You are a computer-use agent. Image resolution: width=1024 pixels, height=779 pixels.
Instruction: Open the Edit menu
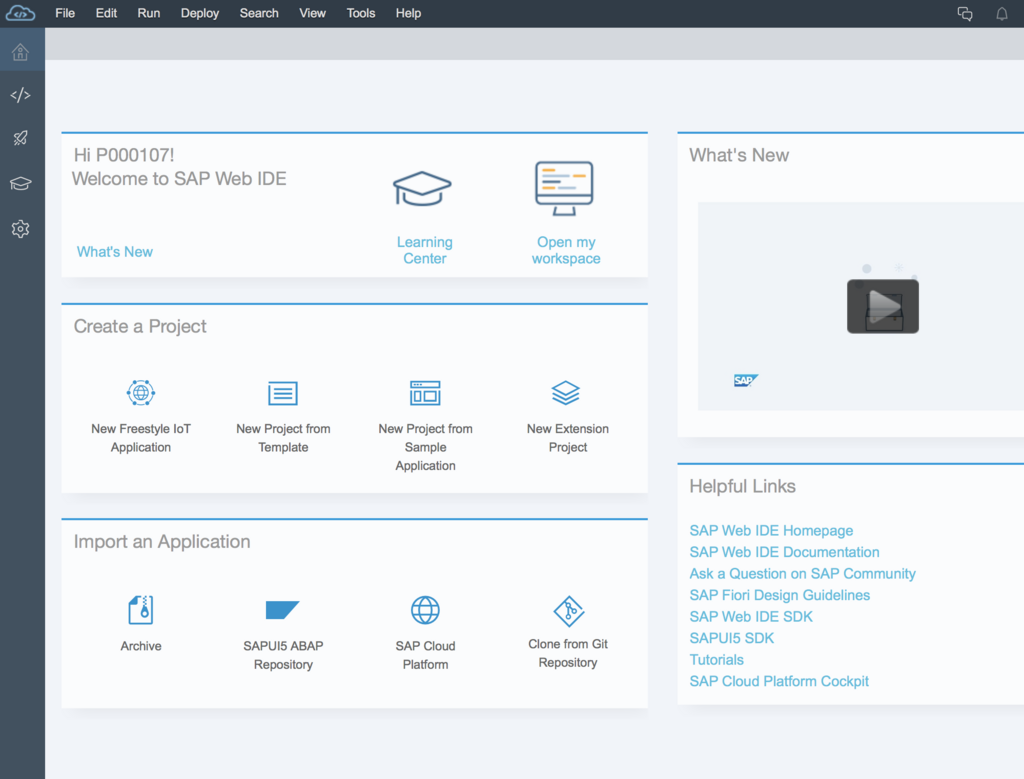click(x=106, y=13)
